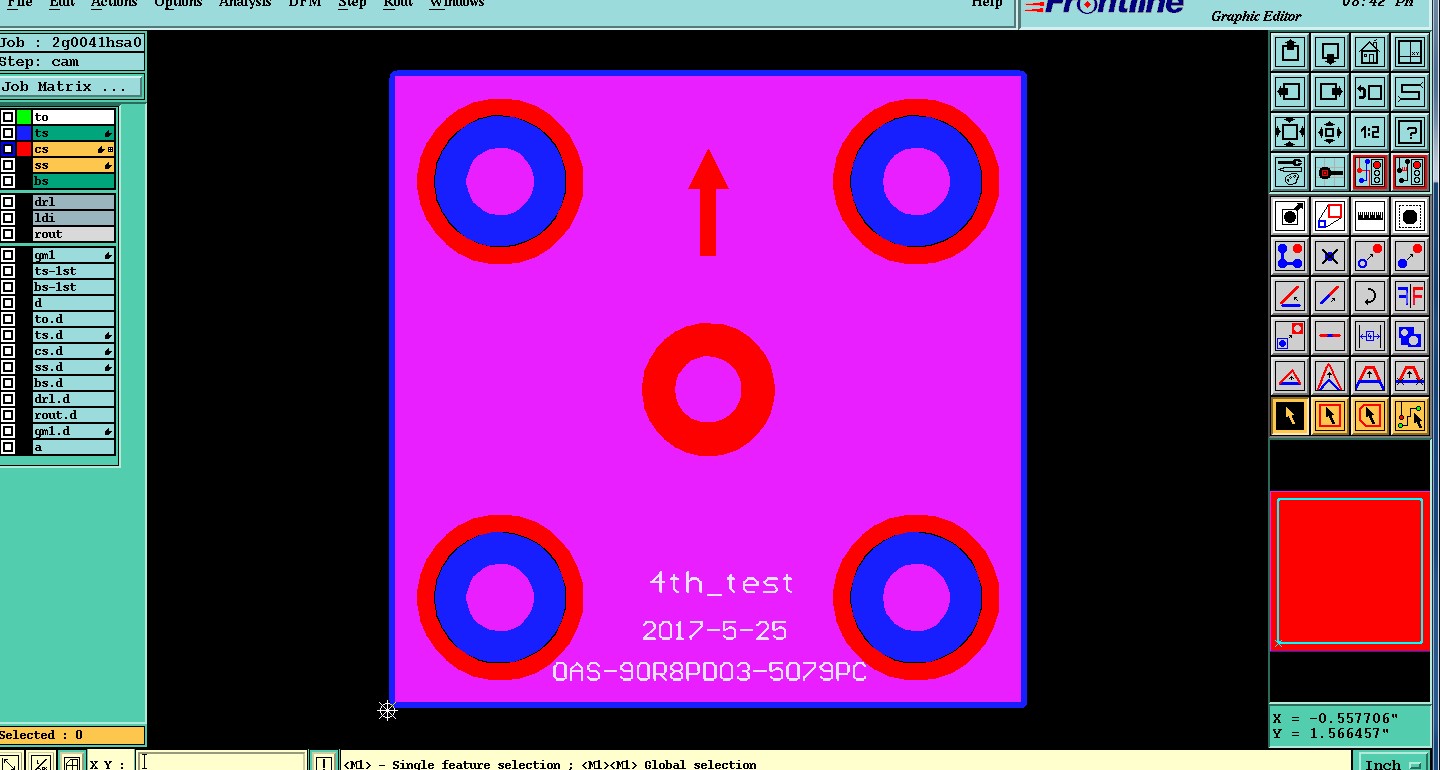This screenshot has width=1440, height=770.
Task: Select the bs-1st layer row
Action: (x=73, y=287)
